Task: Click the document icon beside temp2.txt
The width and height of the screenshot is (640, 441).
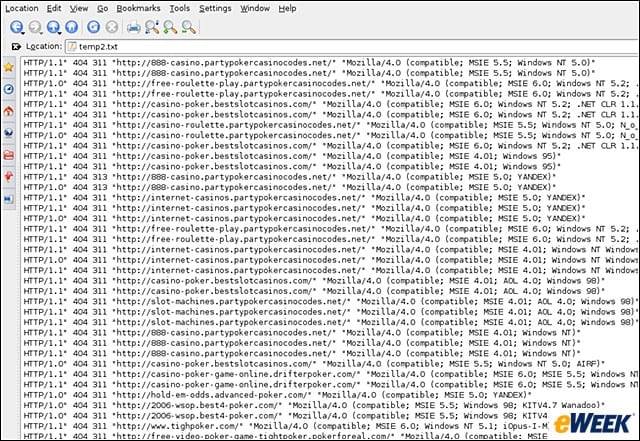Action: coord(72,47)
